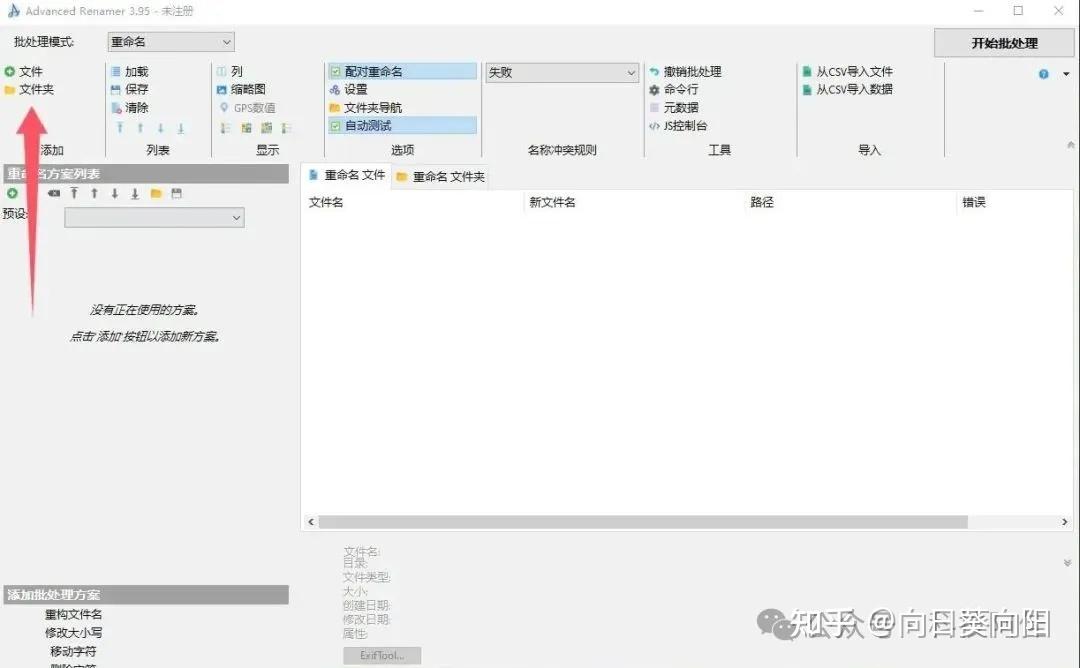Toggle the 自动测试 checkbox
The width and height of the screenshot is (1080, 668).
(x=337, y=124)
